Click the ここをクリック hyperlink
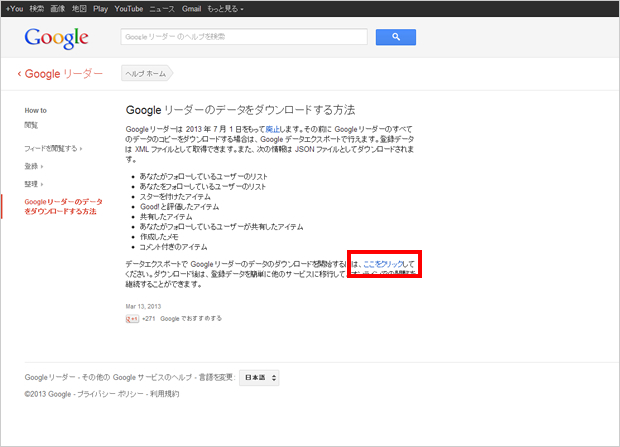The width and height of the screenshot is (620, 447). pos(383,264)
